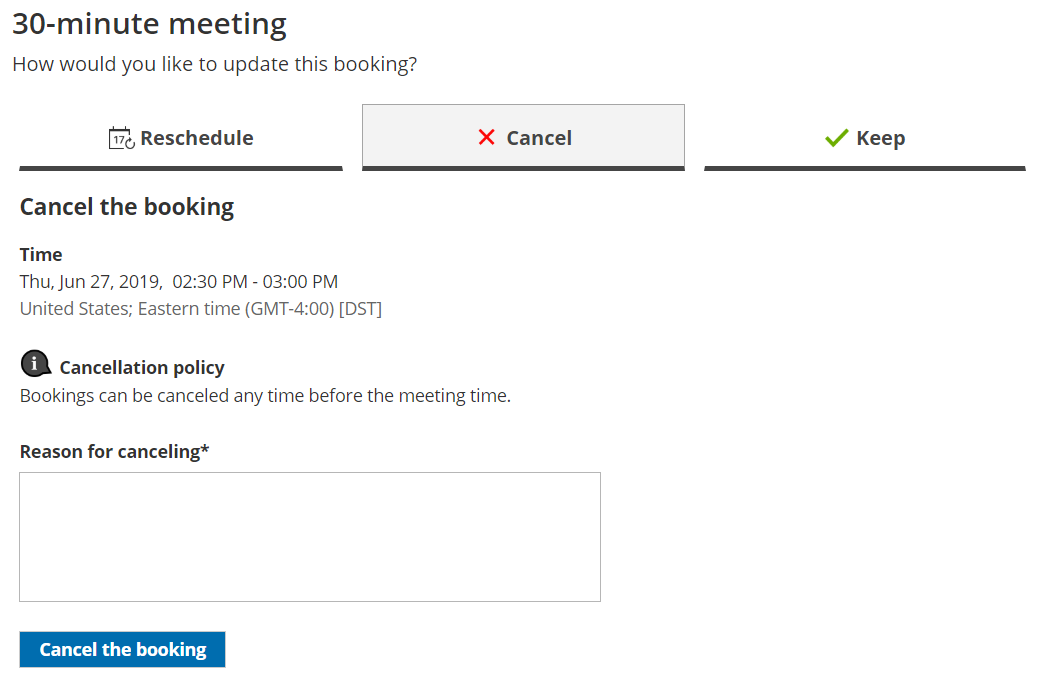Click the 02:30 PM - 03:00 PM time range
This screenshot has height=682, width=1038.
click(x=255, y=282)
